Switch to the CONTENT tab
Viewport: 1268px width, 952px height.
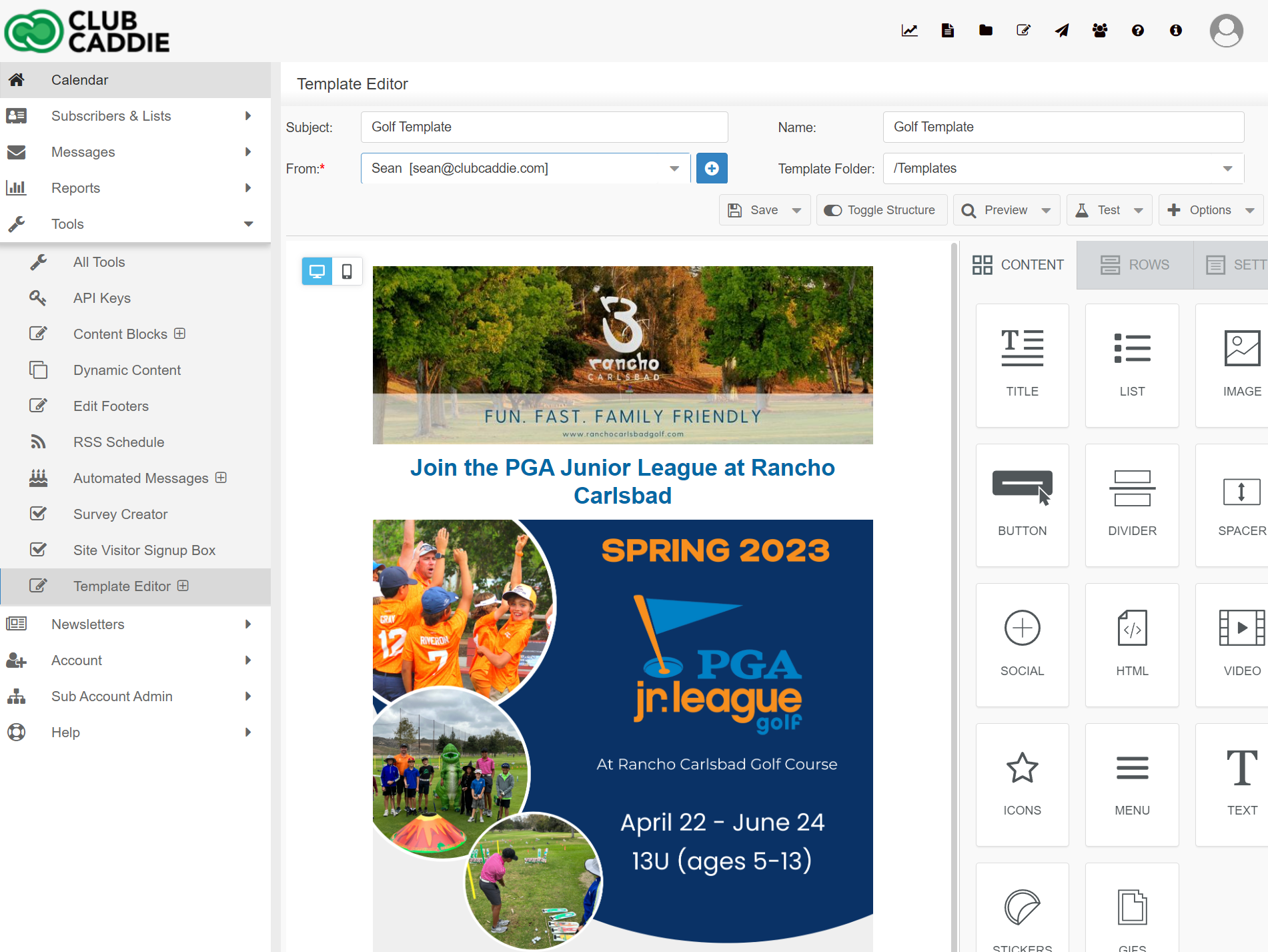click(x=1018, y=265)
